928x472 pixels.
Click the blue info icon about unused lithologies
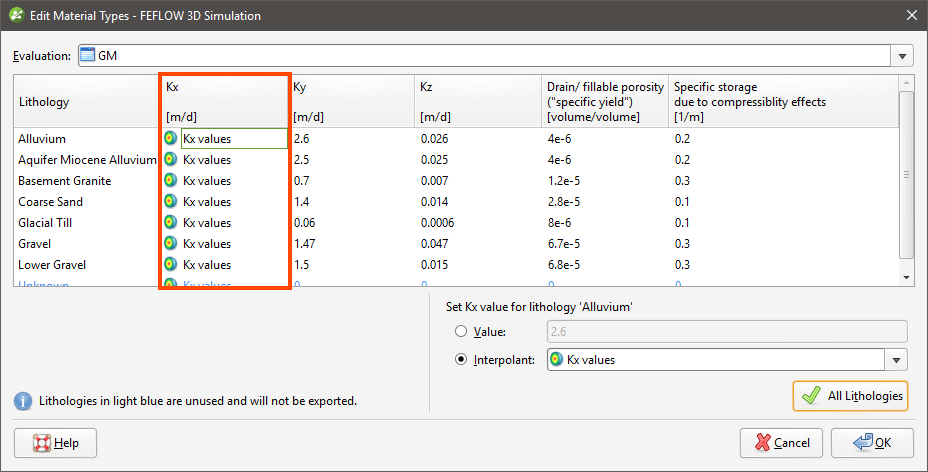[22, 401]
